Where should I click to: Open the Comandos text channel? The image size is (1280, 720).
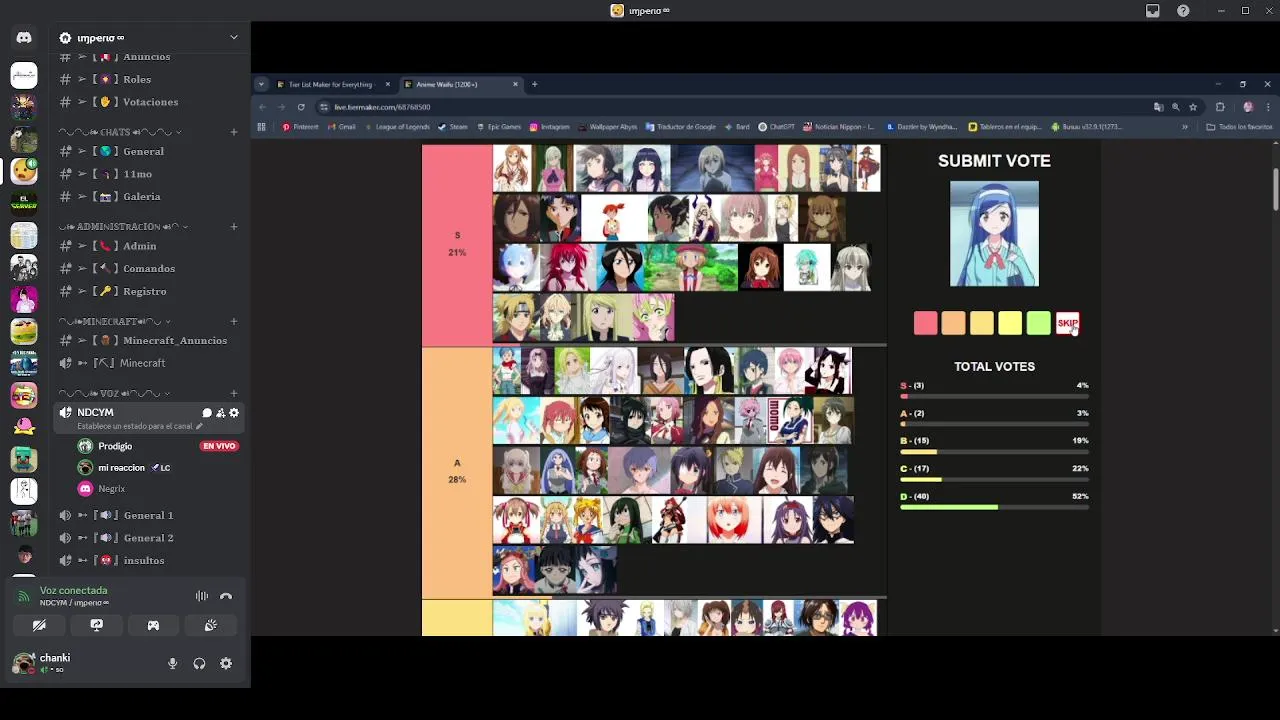(x=149, y=269)
